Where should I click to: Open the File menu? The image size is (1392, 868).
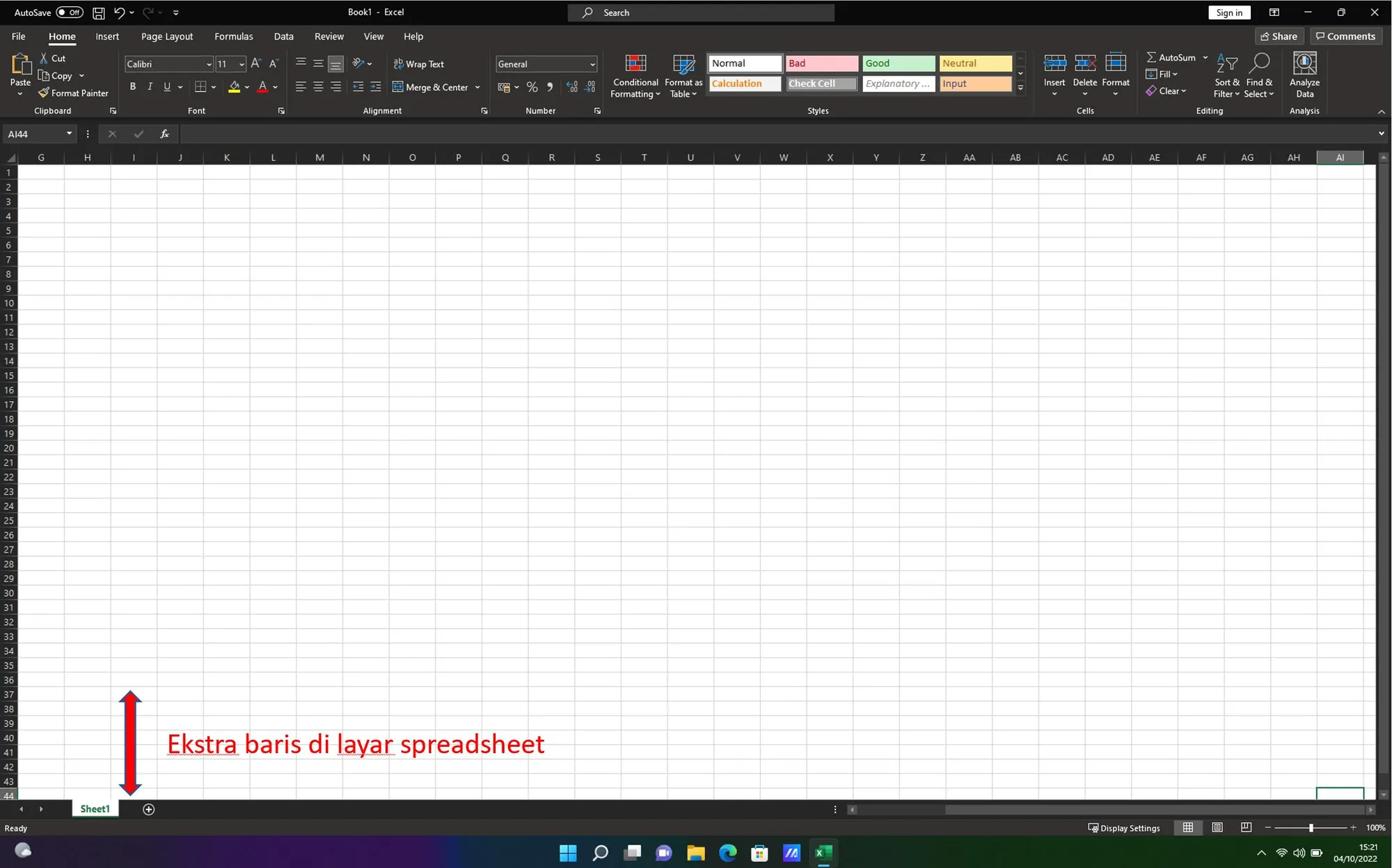19,36
